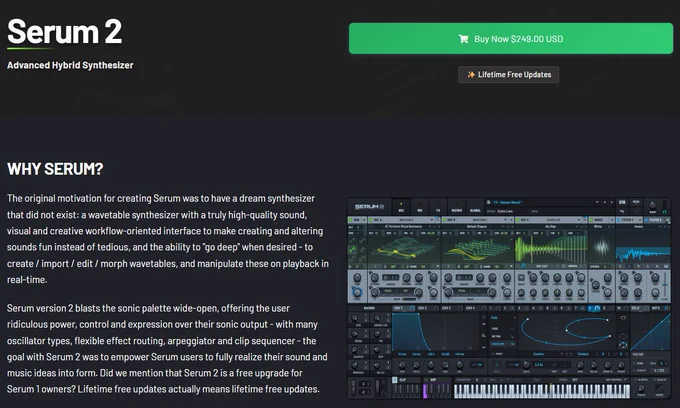Toggle the FILTER 2 enable switch
The height and width of the screenshot is (408, 680).
pyautogui.click(x=647, y=220)
